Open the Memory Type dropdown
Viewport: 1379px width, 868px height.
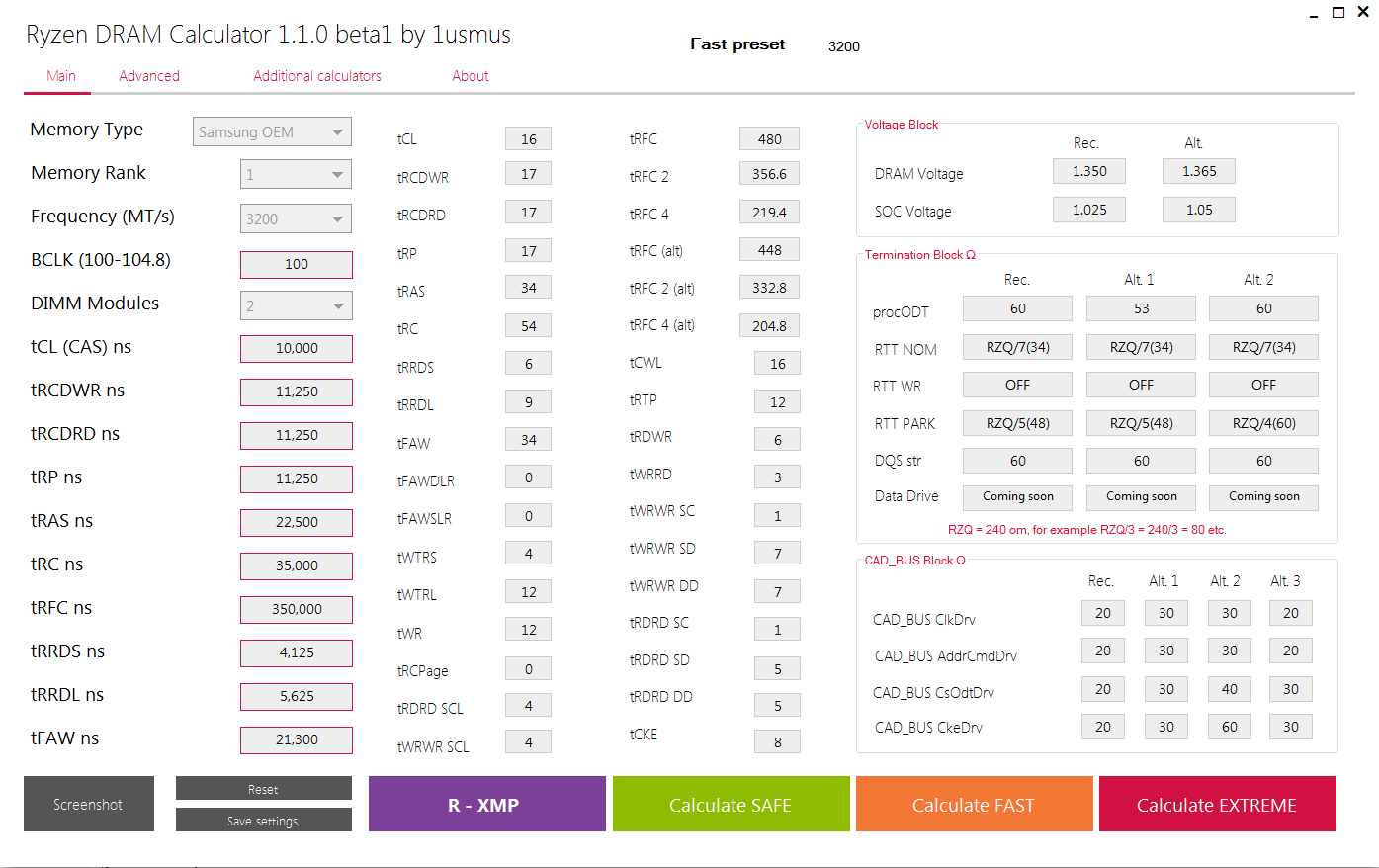pos(272,131)
